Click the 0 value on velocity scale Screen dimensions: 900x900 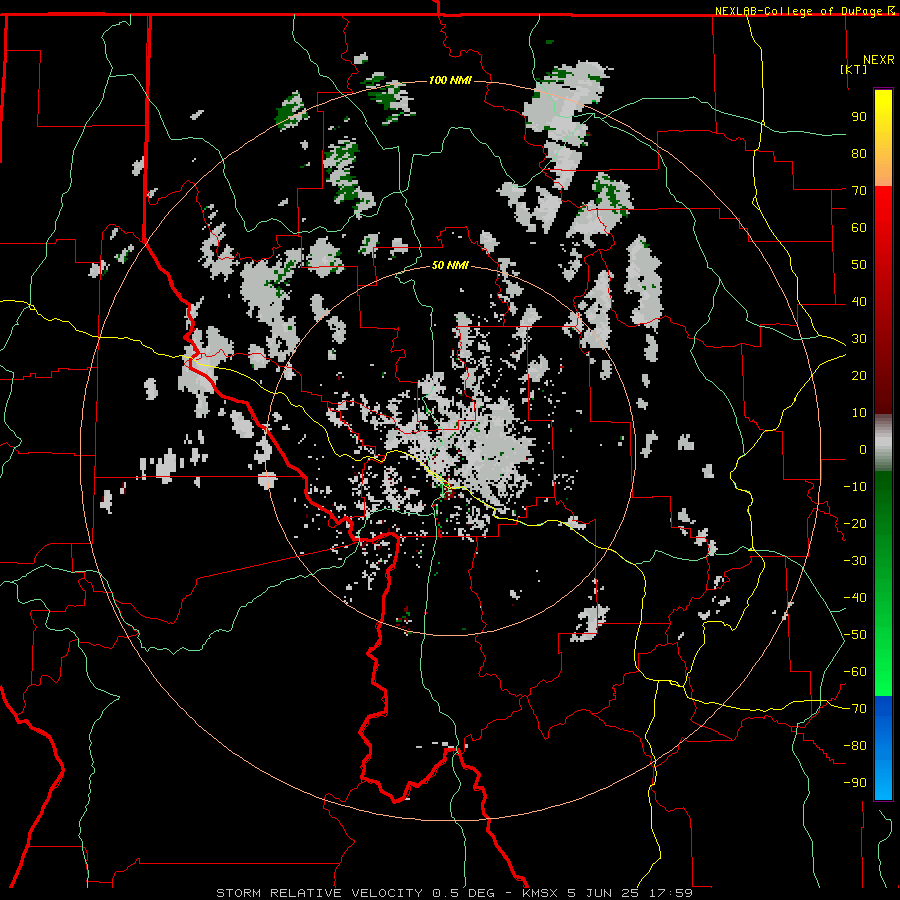(863, 450)
